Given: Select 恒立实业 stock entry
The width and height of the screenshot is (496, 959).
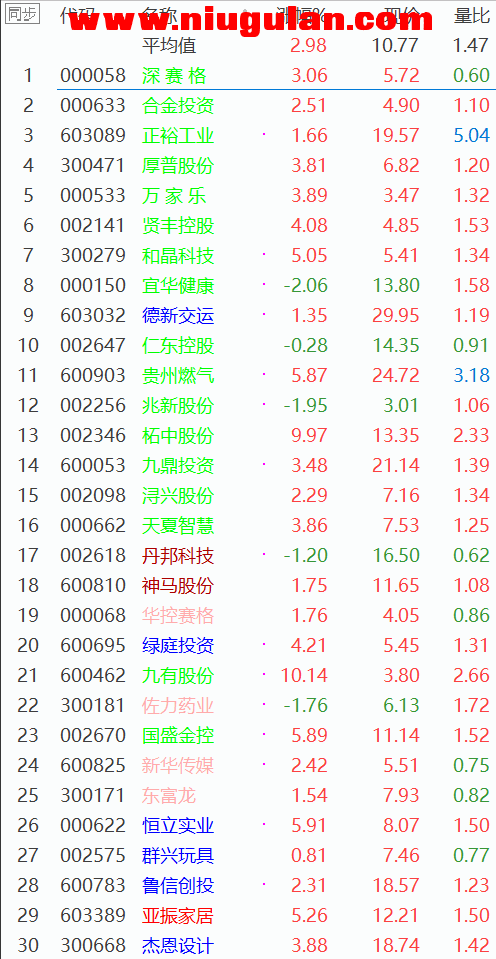Looking at the screenshot, I should point(178,825).
